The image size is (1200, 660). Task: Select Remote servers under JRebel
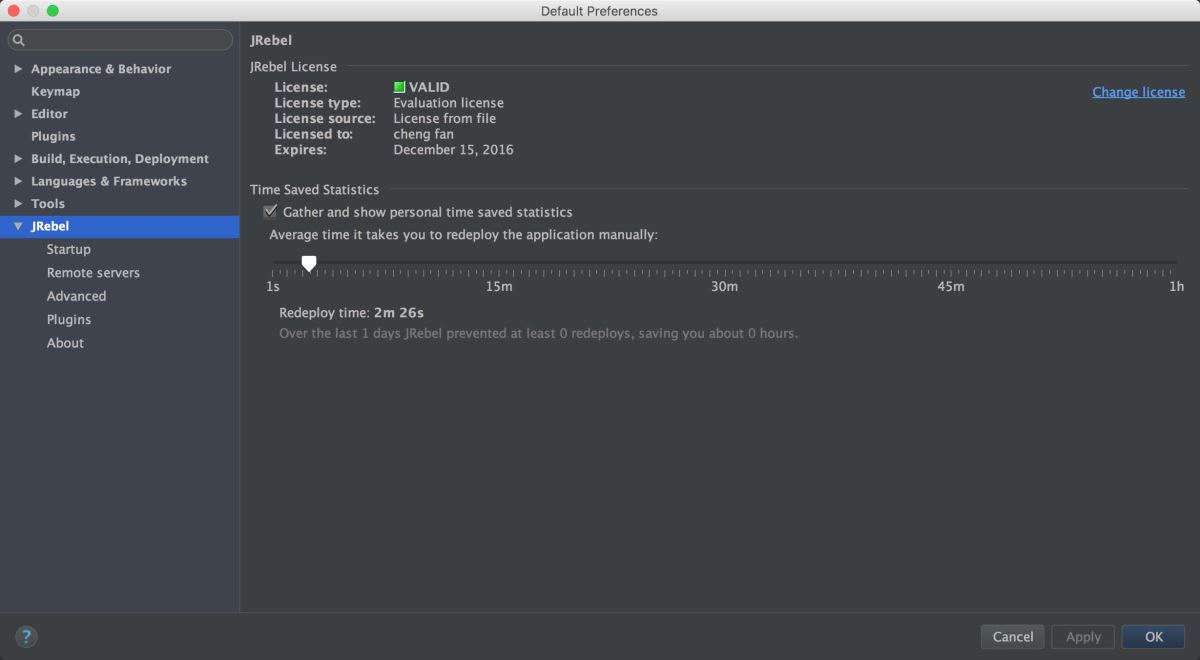click(x=93, y=273)
